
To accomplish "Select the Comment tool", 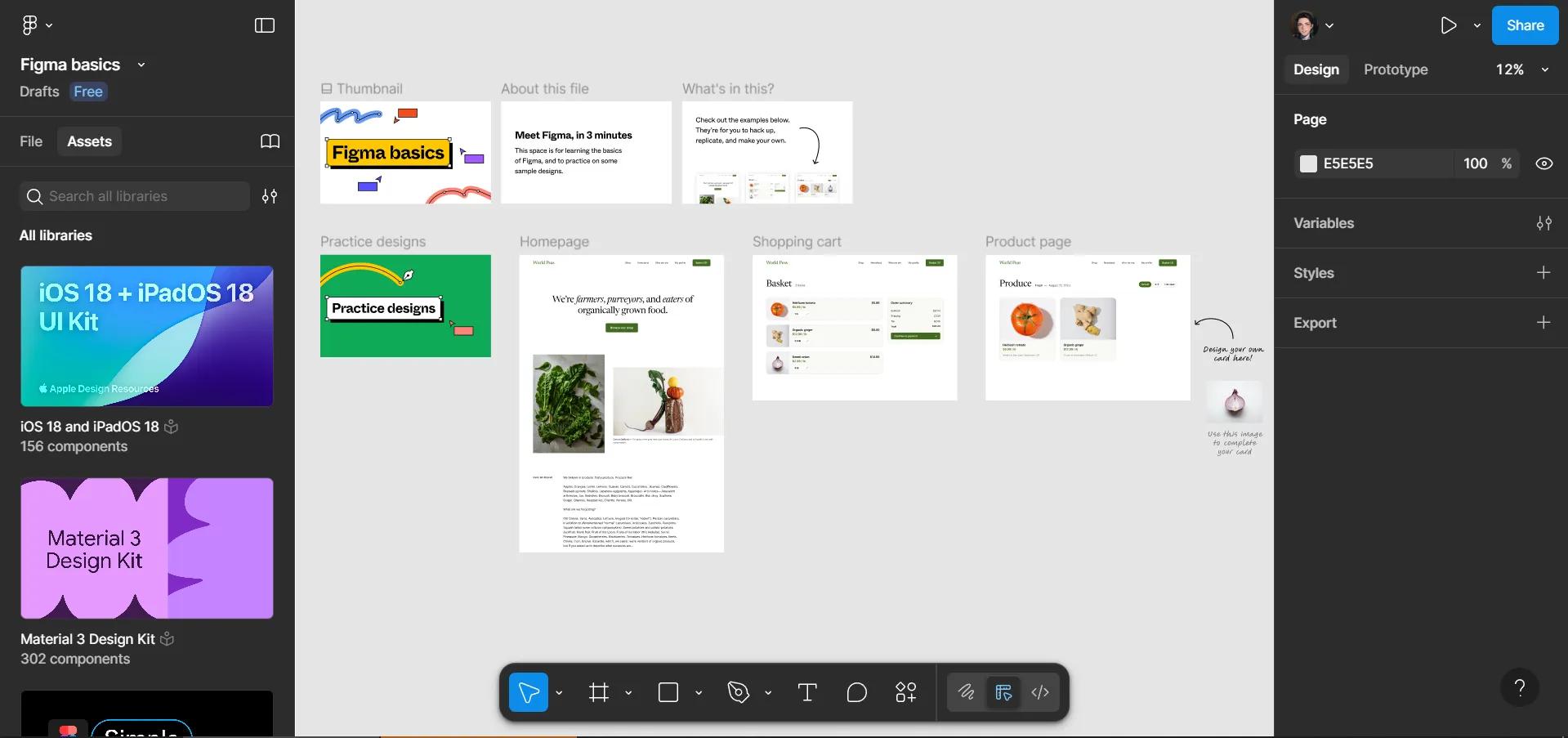I will 856,692.
